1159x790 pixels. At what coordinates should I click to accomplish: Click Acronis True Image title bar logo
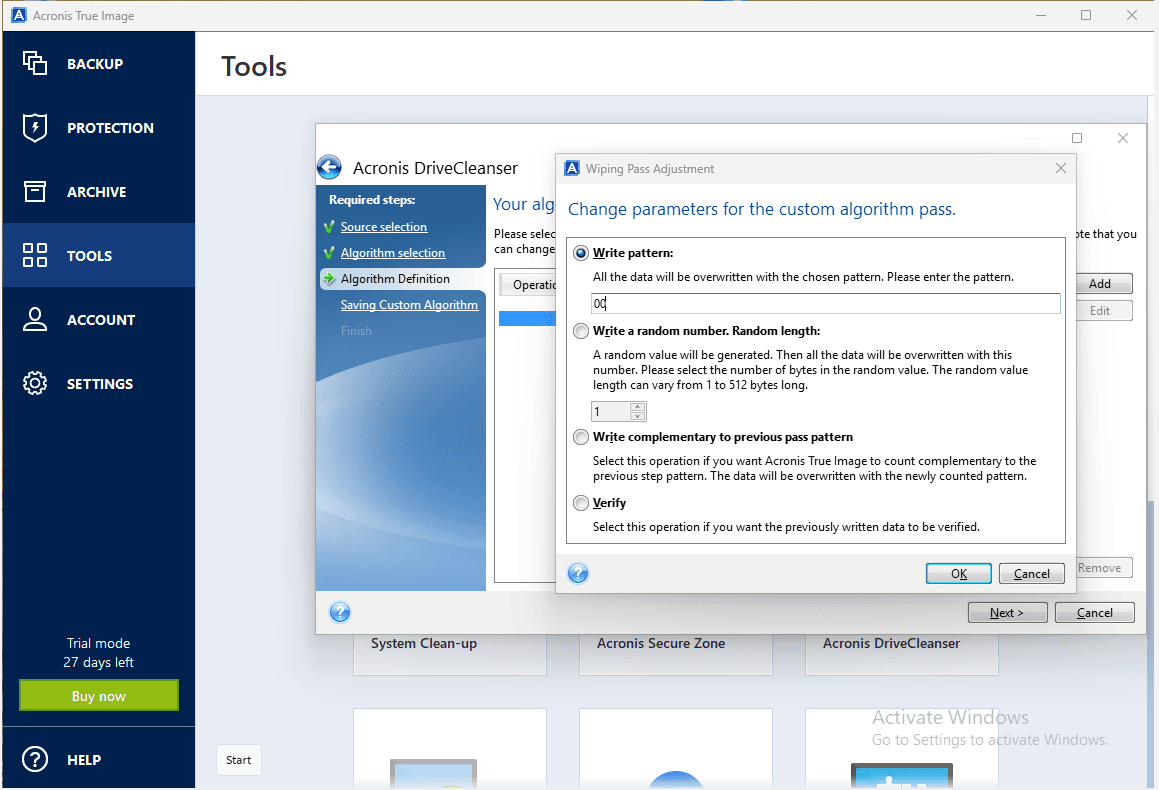pos(19,15)
